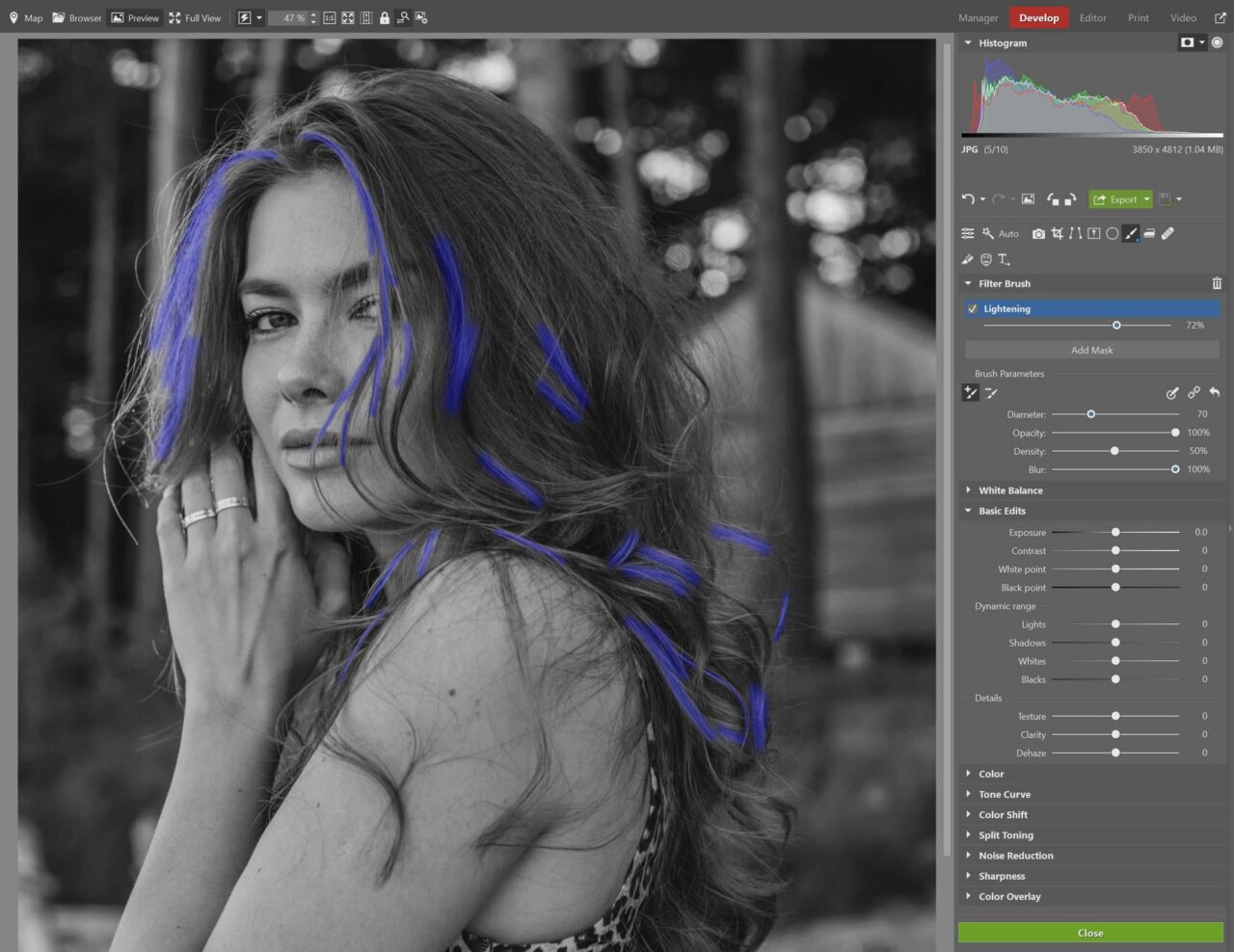Collapse the Filter Brush section
This screenshot has height=952, width=1234.
pyautogui.click(x=968, y=283)
